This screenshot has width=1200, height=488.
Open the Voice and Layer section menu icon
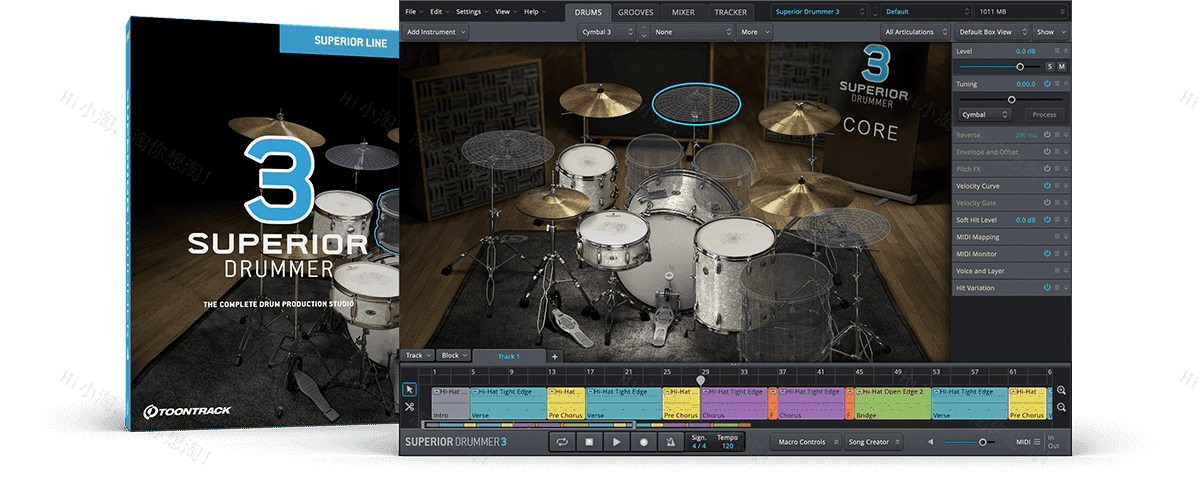click(x=1057, y=271)
